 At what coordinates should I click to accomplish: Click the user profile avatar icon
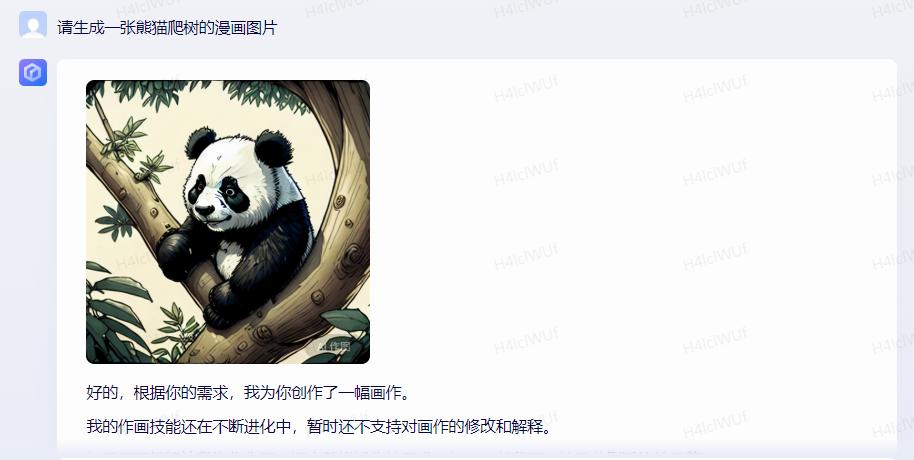(x=33, y=25)
